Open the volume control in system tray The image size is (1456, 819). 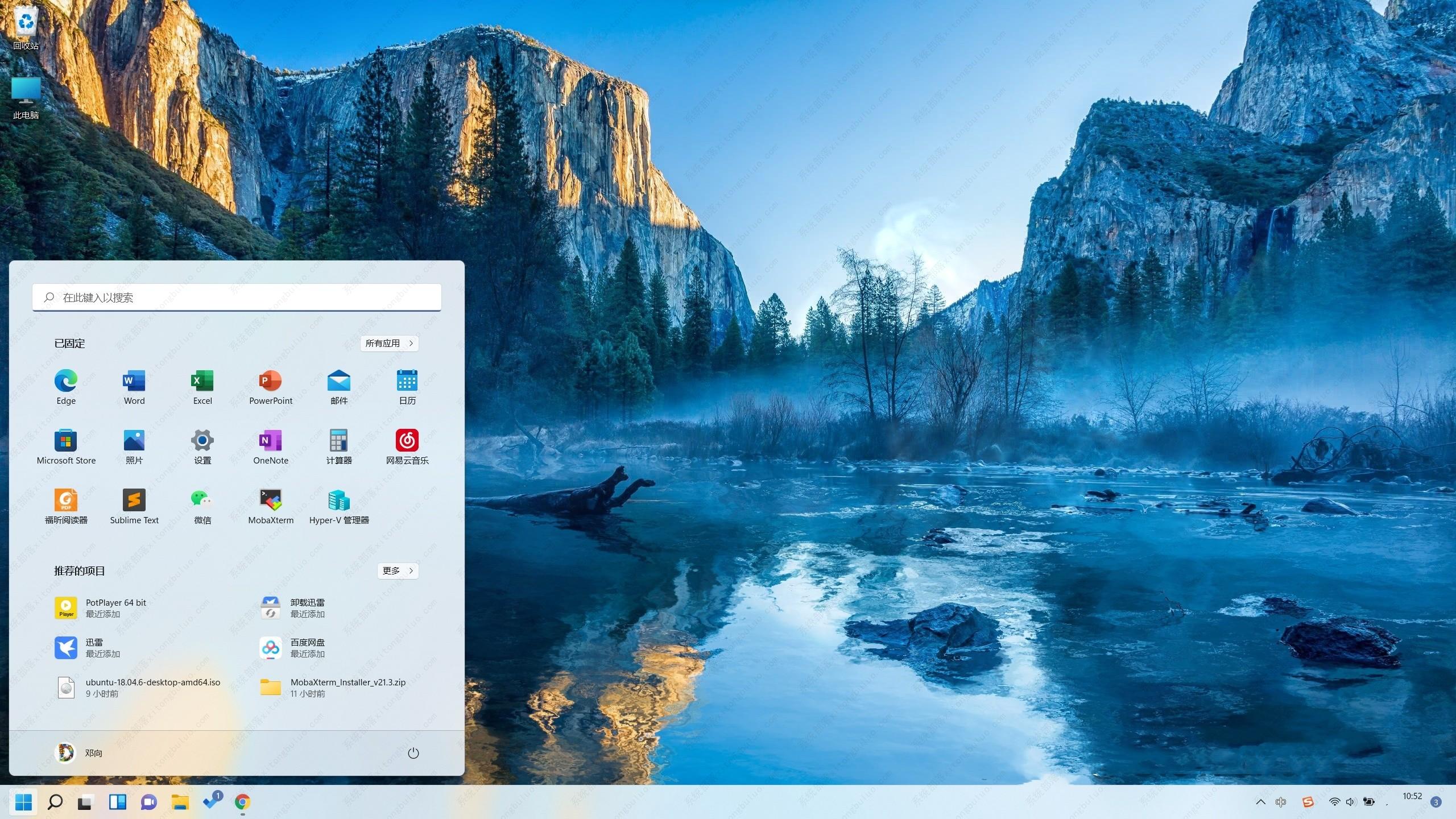pyautogui.click(x=1351, y=802)
